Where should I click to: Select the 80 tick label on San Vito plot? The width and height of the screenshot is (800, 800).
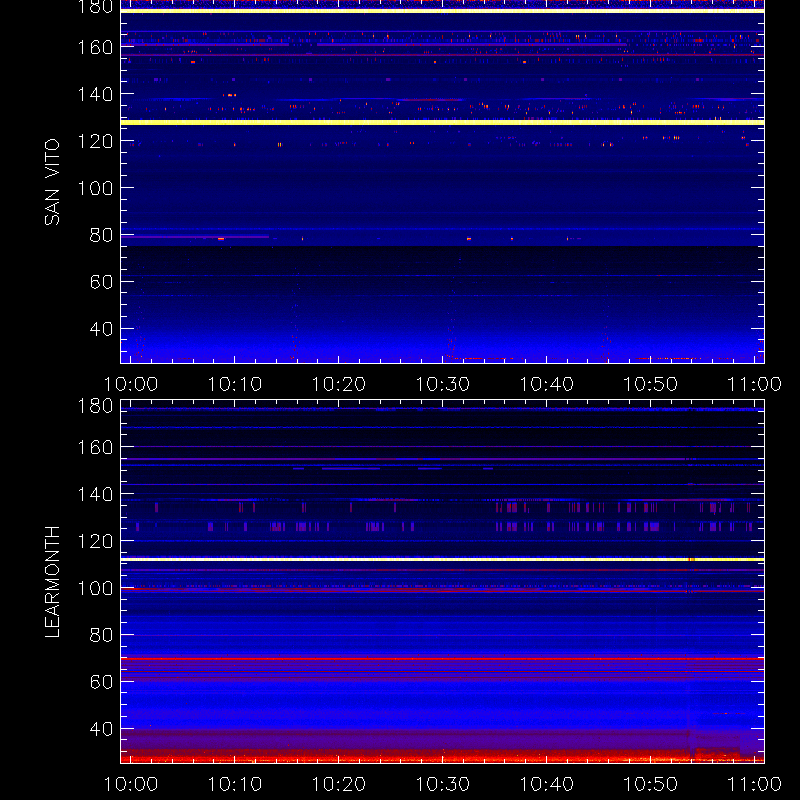[101, 235]
